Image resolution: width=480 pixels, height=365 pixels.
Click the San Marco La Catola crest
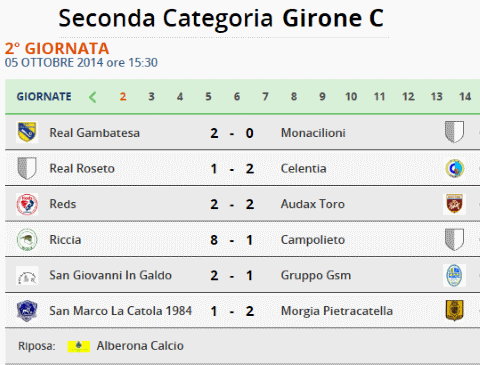[x=27, y=311]
